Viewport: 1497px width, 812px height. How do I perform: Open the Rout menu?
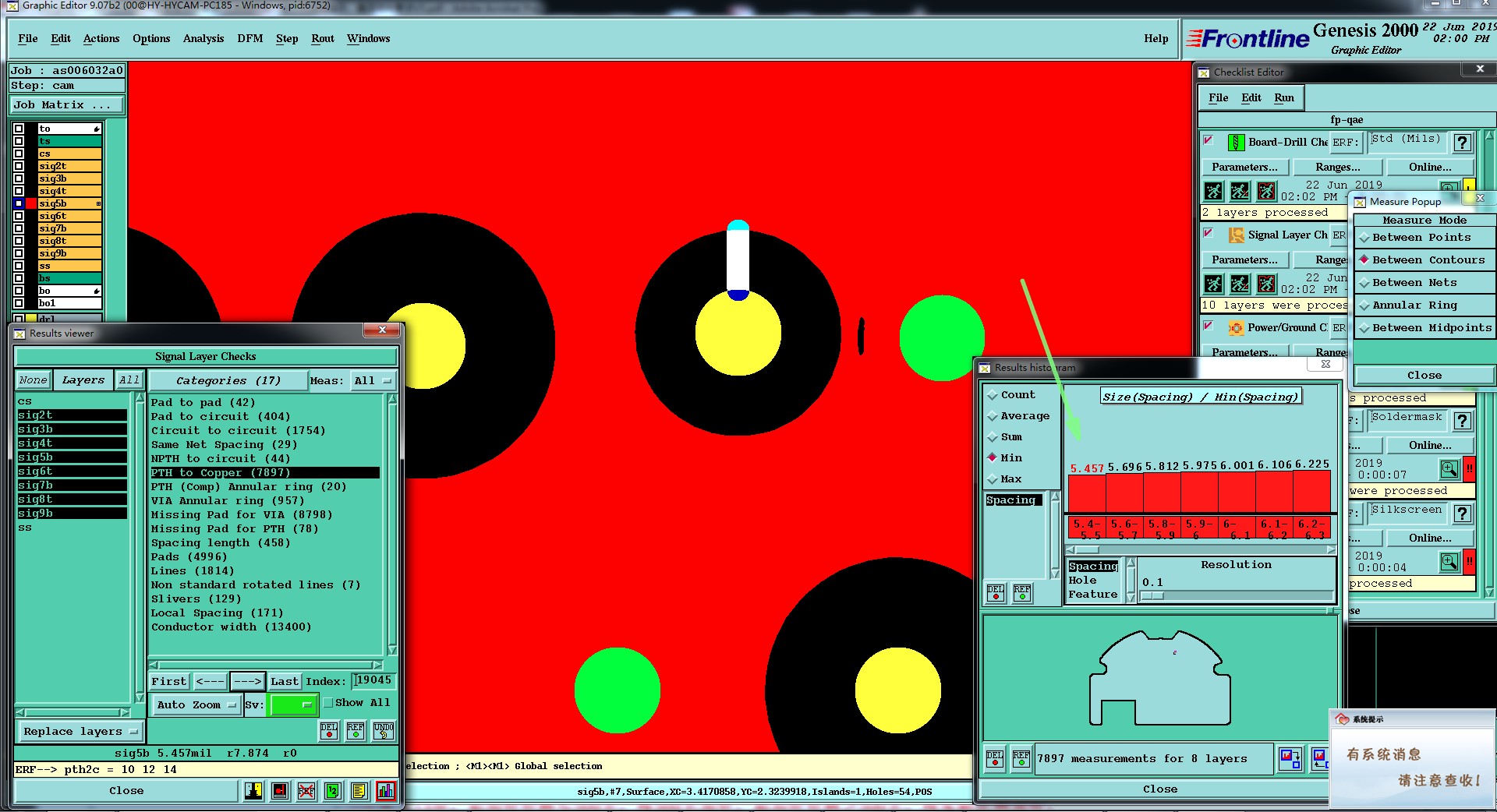point(323,39)
